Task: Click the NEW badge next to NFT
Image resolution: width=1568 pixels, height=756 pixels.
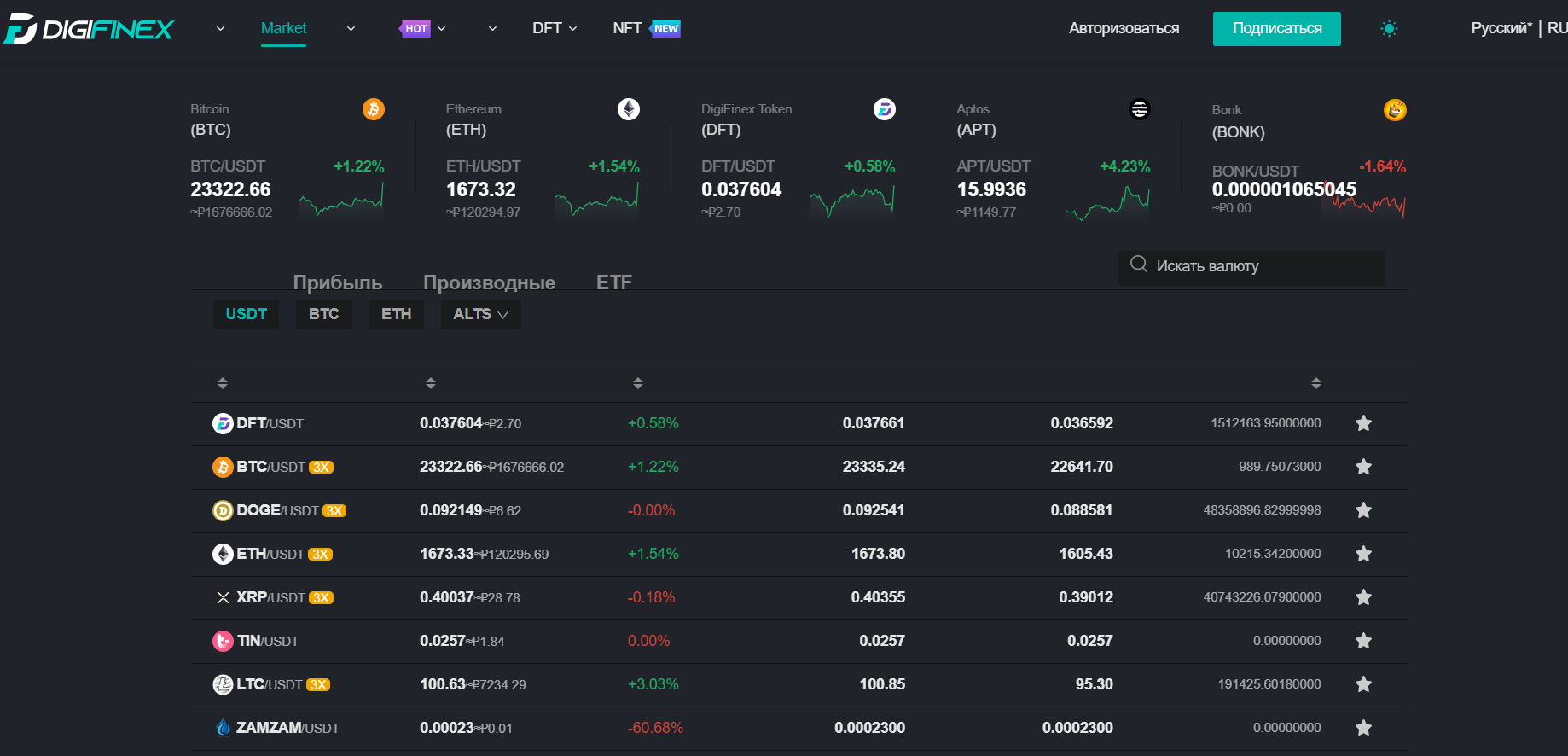Action: point(665,29)
